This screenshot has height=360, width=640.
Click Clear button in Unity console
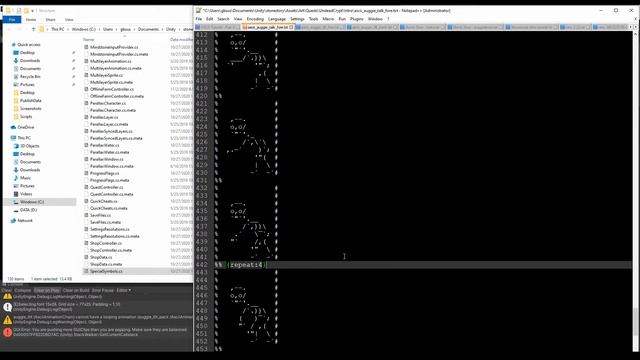[x=7, y=290]
